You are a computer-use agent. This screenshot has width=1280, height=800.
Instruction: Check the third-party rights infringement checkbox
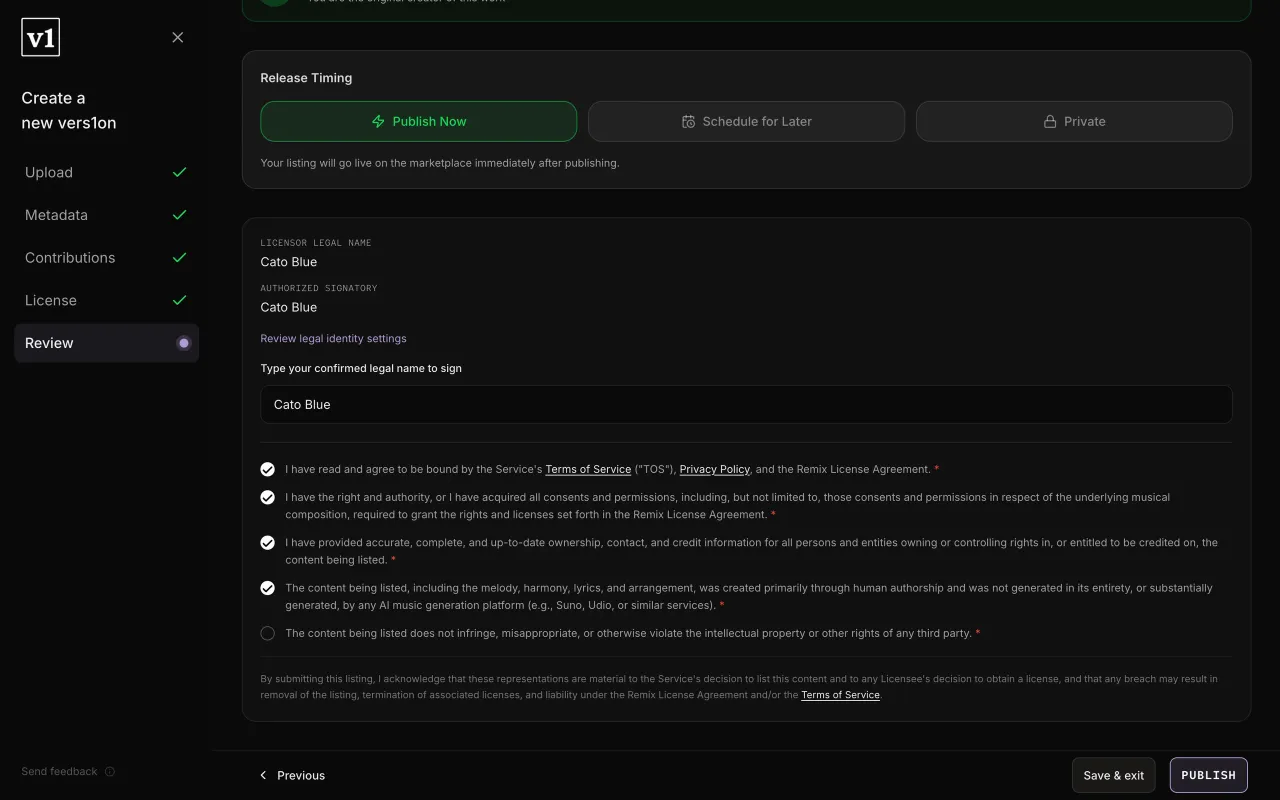268,633
